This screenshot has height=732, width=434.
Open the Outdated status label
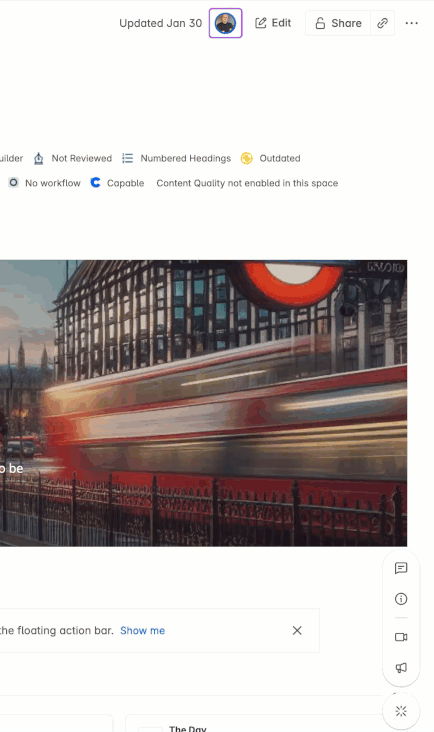pyautogui.click(x=280, y=158)
